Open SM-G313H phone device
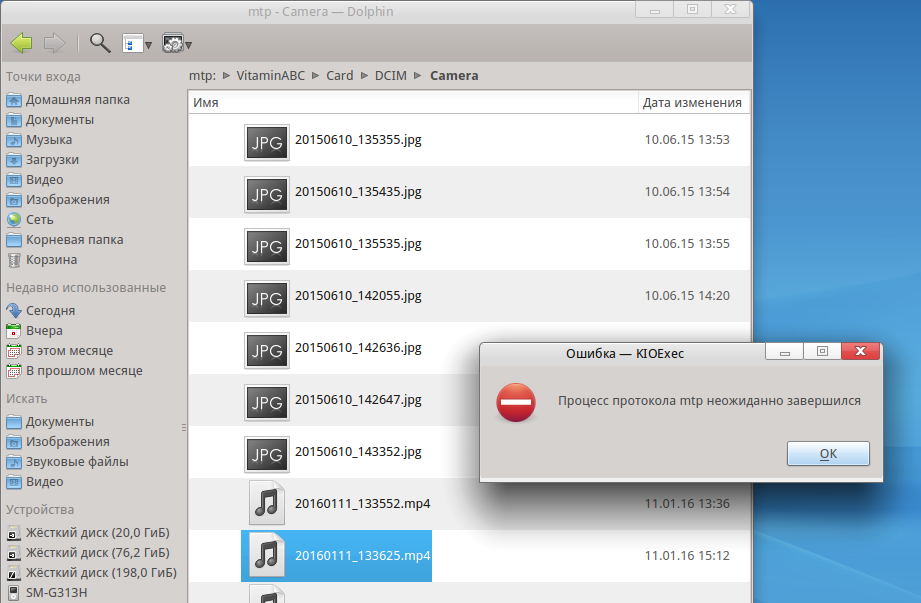Image resolution: width=921 pixels, height=603 pixels. [46, 592]
